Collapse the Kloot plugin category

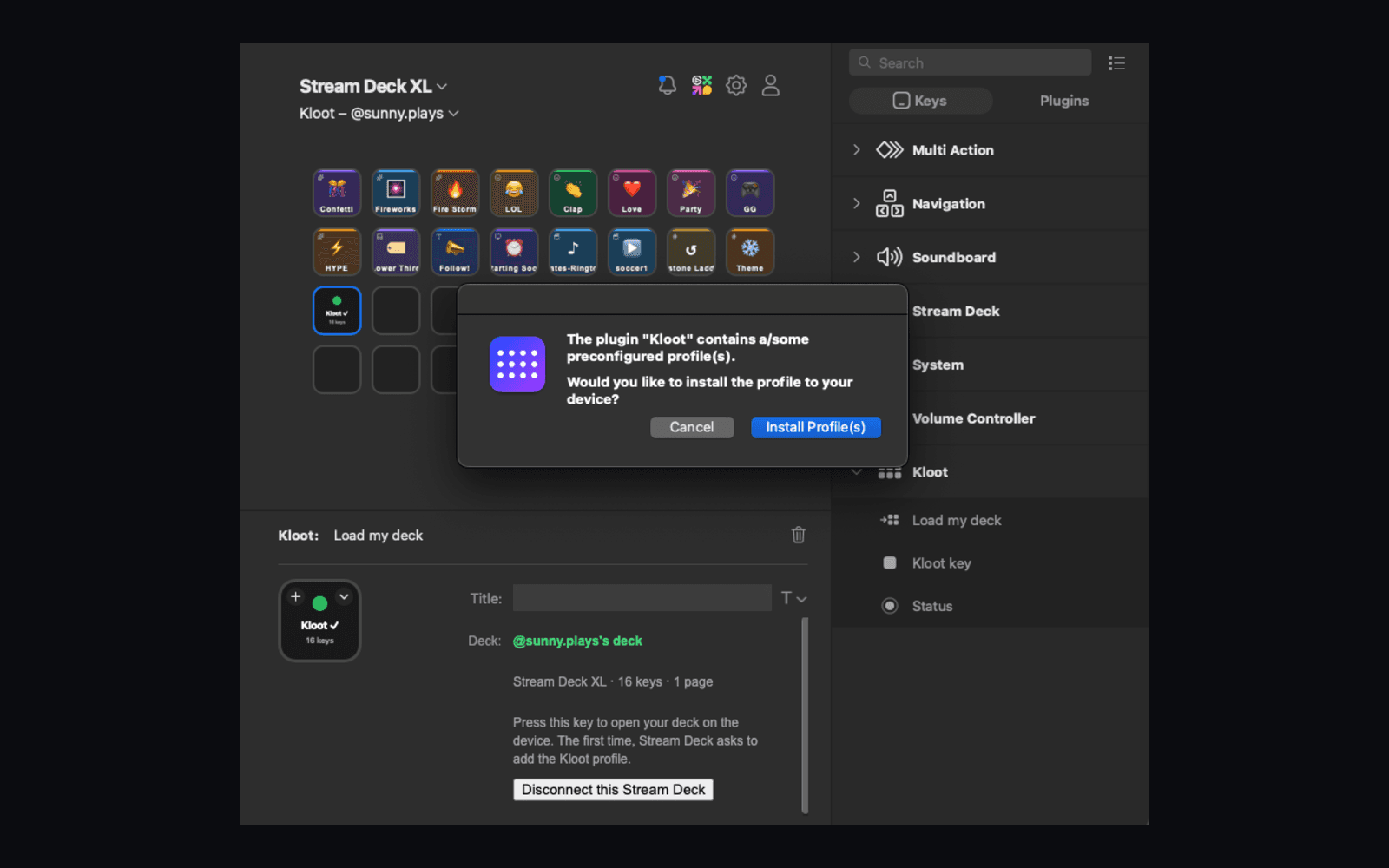[x=856, y=472]
